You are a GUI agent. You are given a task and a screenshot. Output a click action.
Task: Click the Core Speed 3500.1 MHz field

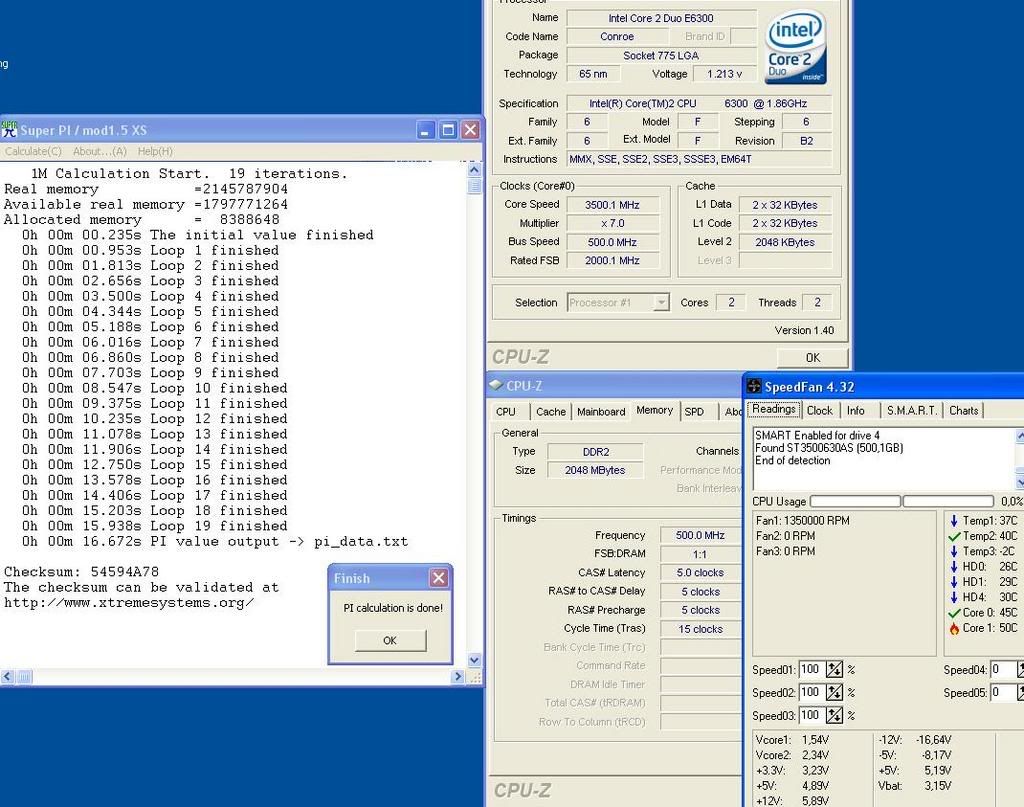tap(613, 205)
